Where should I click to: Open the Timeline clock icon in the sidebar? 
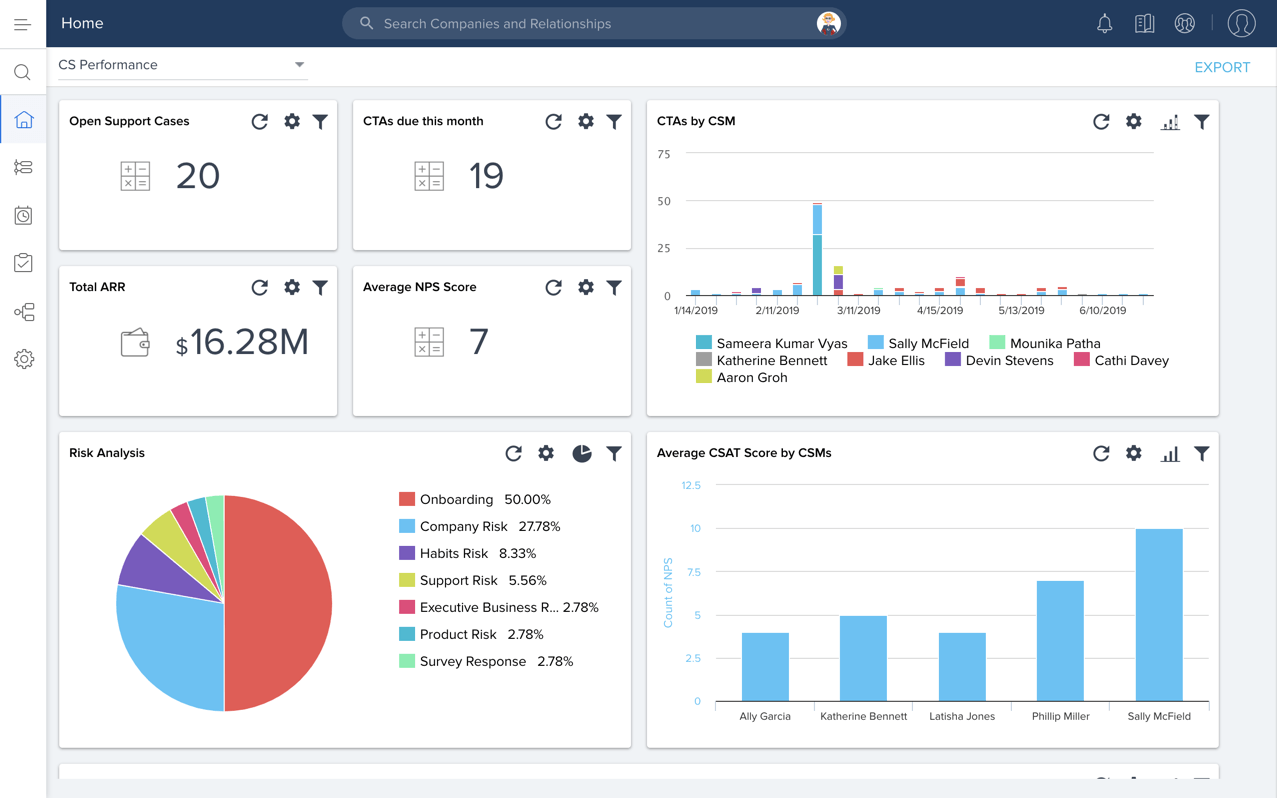coord(22,215)
